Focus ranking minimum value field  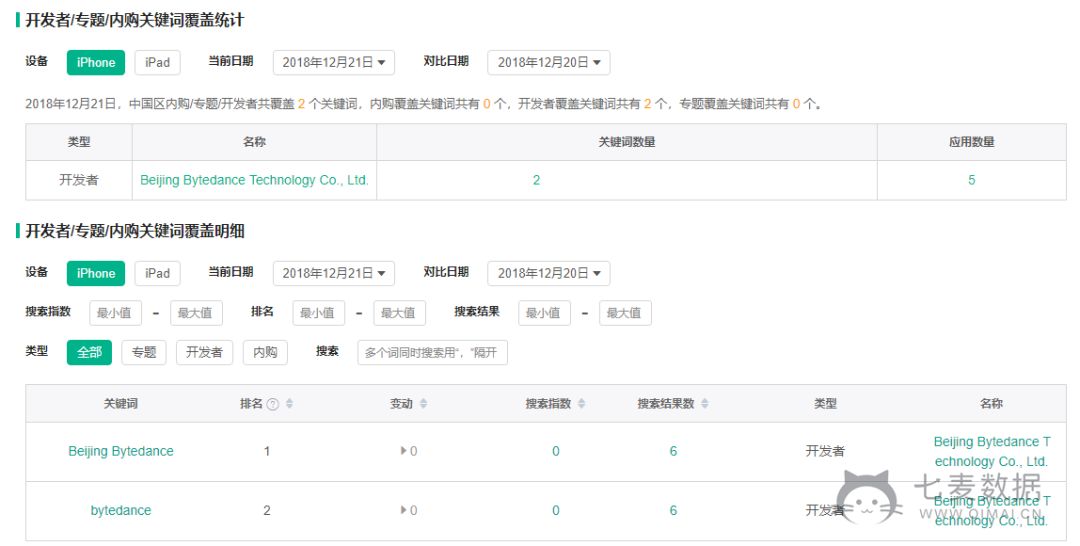[x=318, y=313]
